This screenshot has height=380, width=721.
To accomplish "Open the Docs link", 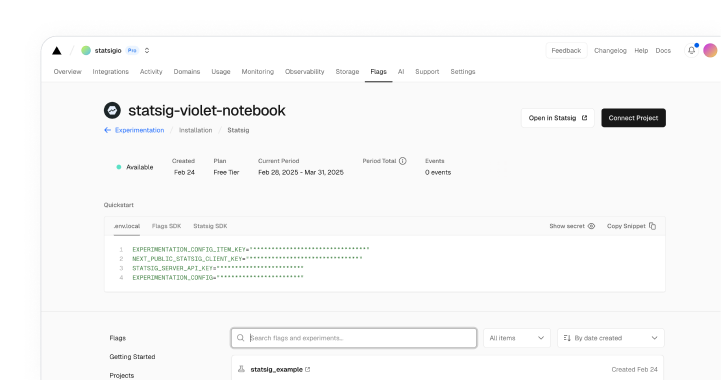I will 663,51.
